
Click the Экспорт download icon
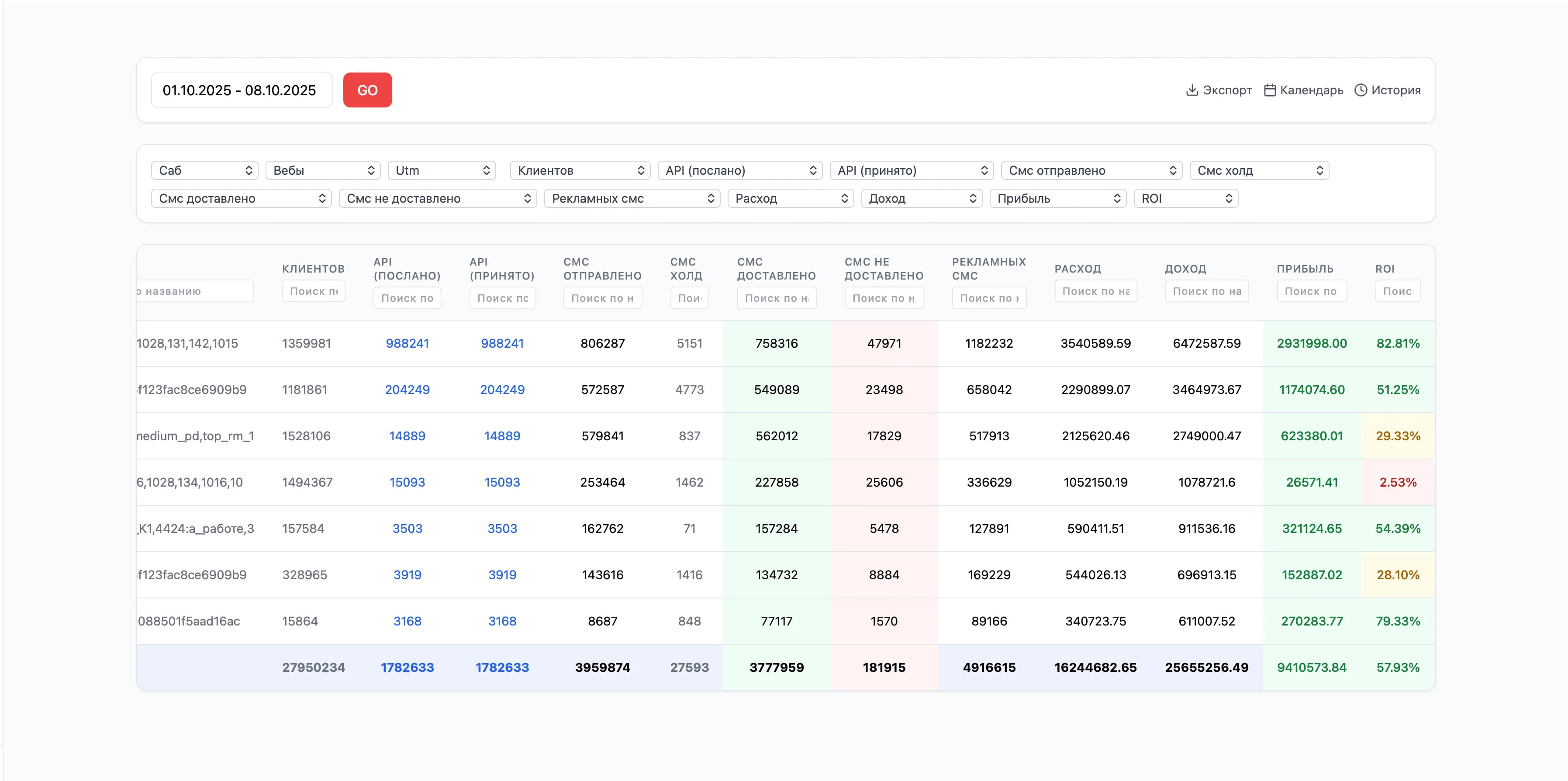point(1192,90)
